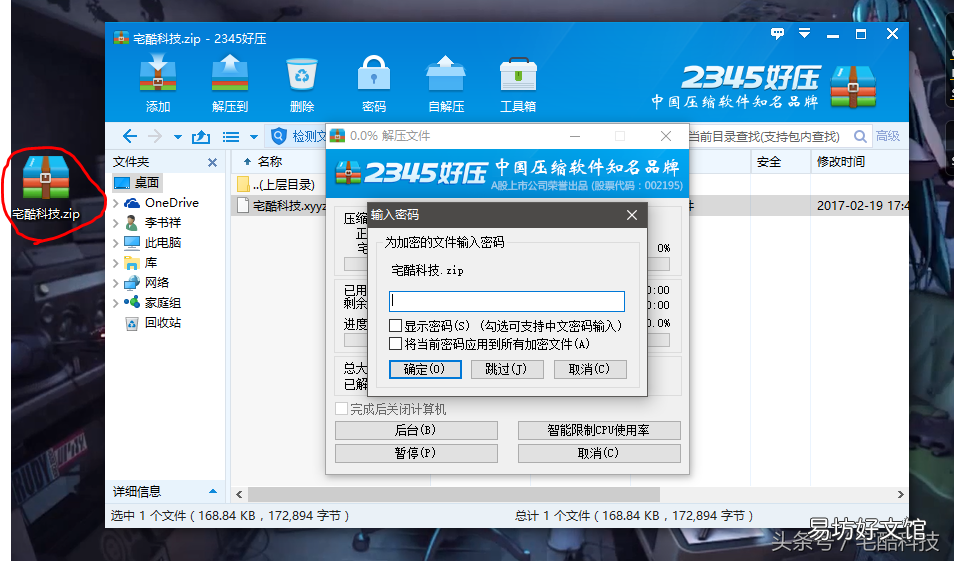The image size is (954, 561).
Task: Expand the 库 tree node
Action: pyautogui.click(x=116, y=263)
